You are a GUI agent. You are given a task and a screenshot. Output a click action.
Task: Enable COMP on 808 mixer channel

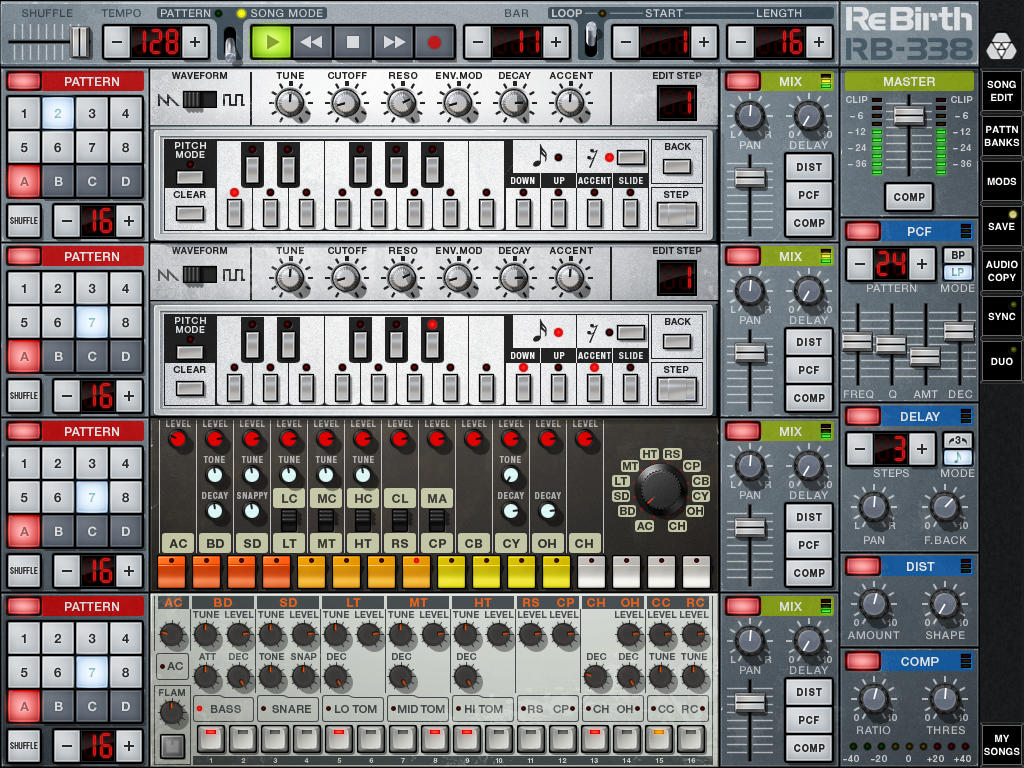click(x=808, y=573)
